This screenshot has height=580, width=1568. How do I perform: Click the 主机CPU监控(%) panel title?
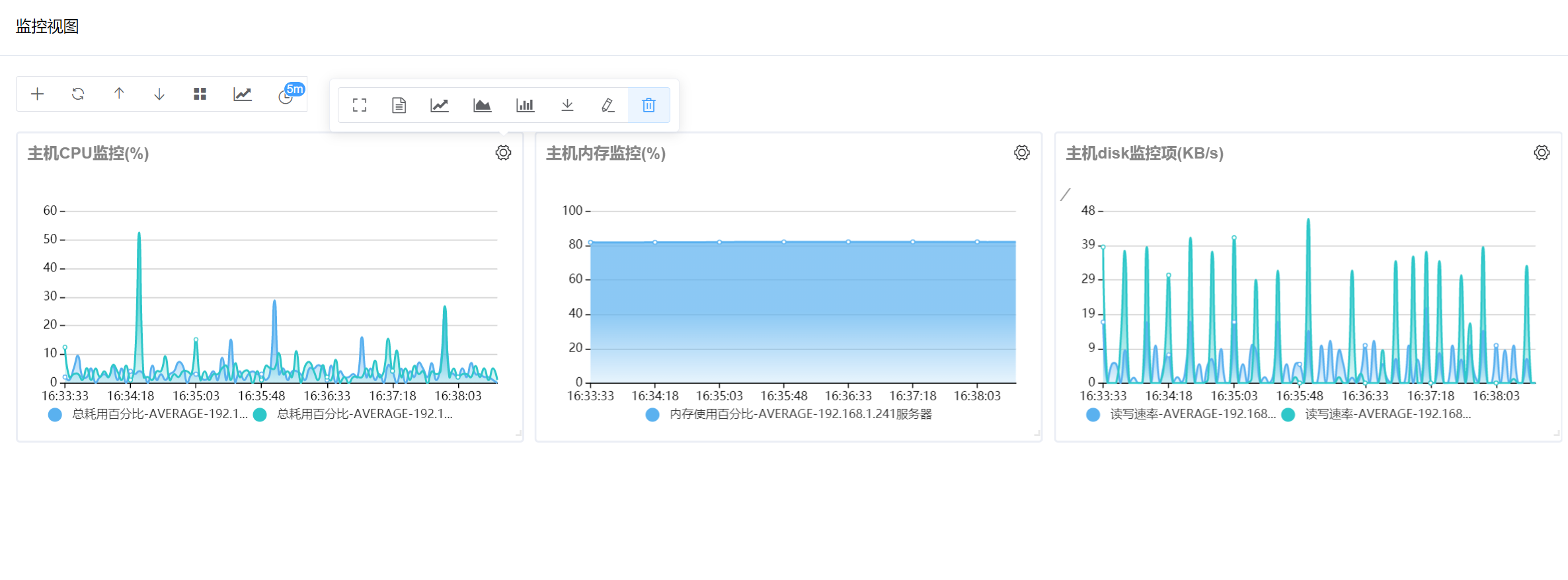[x=88, y=153]
